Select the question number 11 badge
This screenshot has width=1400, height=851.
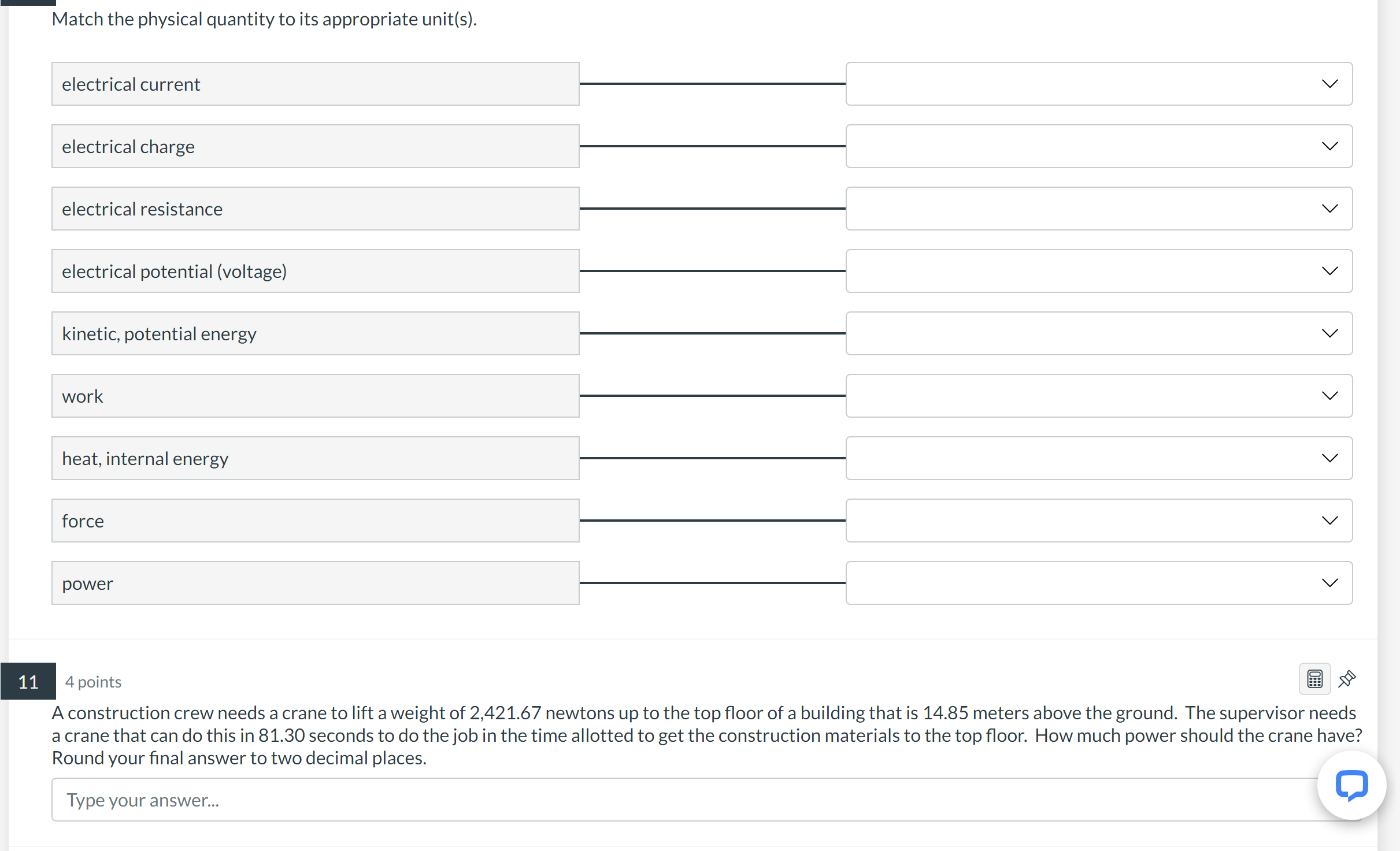(x=28, y=682)
